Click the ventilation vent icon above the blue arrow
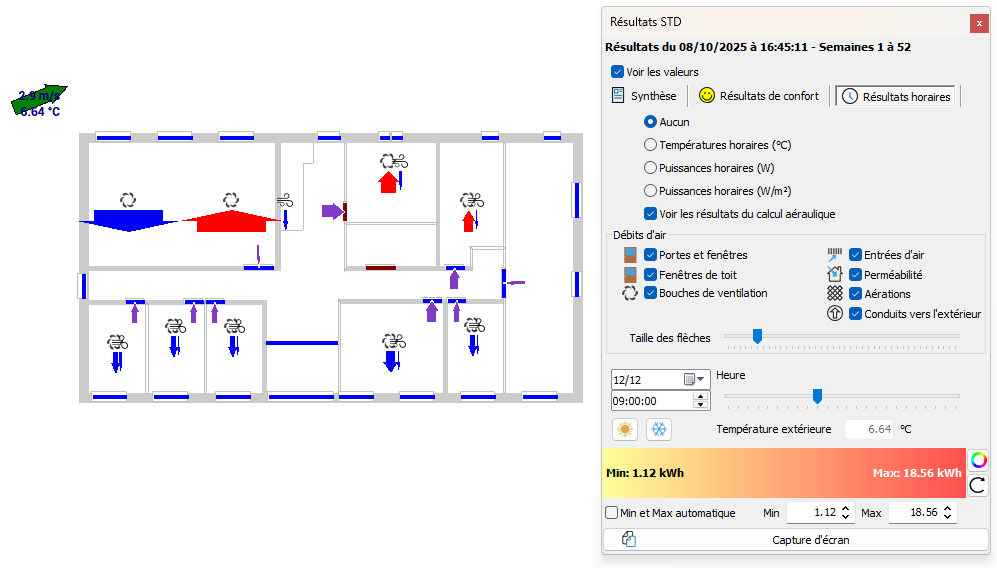Image resolution: width=997 pixels, height=568 pixels. [x=128, y=200]
